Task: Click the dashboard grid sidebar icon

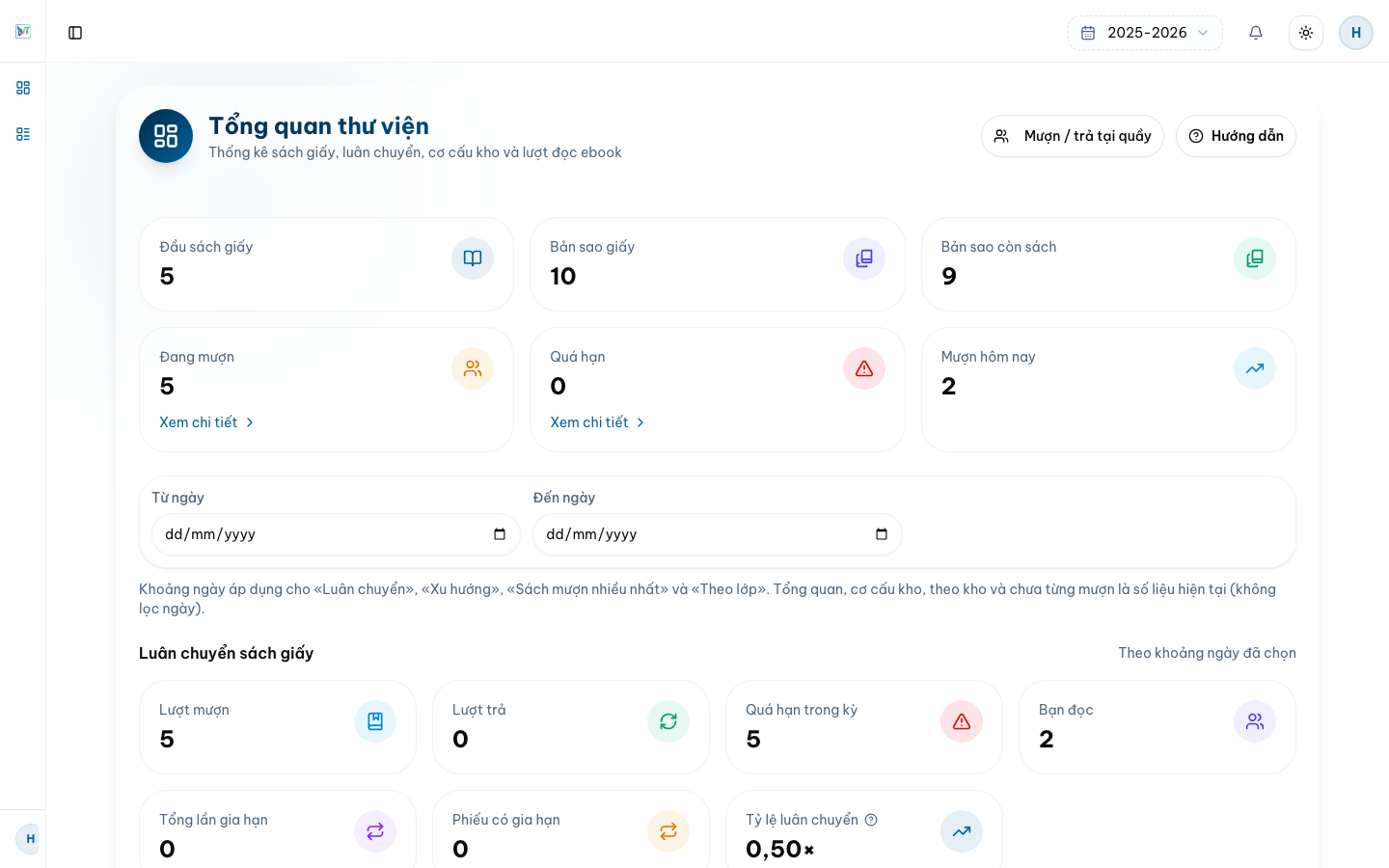Action: pos(23,88)
